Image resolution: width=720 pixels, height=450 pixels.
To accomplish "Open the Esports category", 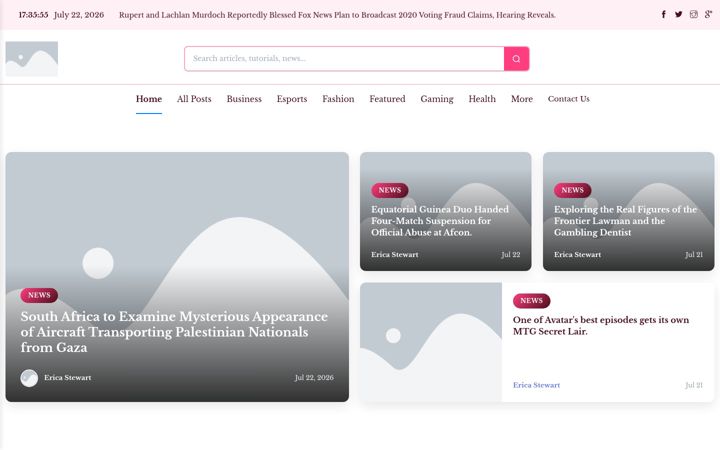I will 292,99.
